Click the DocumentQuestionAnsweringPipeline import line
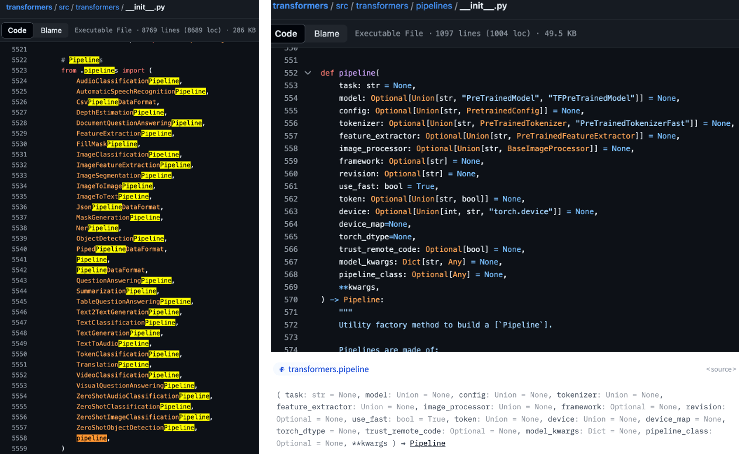Image resolution: width=739 pixels, height=454 pixels. pos(140,123)
